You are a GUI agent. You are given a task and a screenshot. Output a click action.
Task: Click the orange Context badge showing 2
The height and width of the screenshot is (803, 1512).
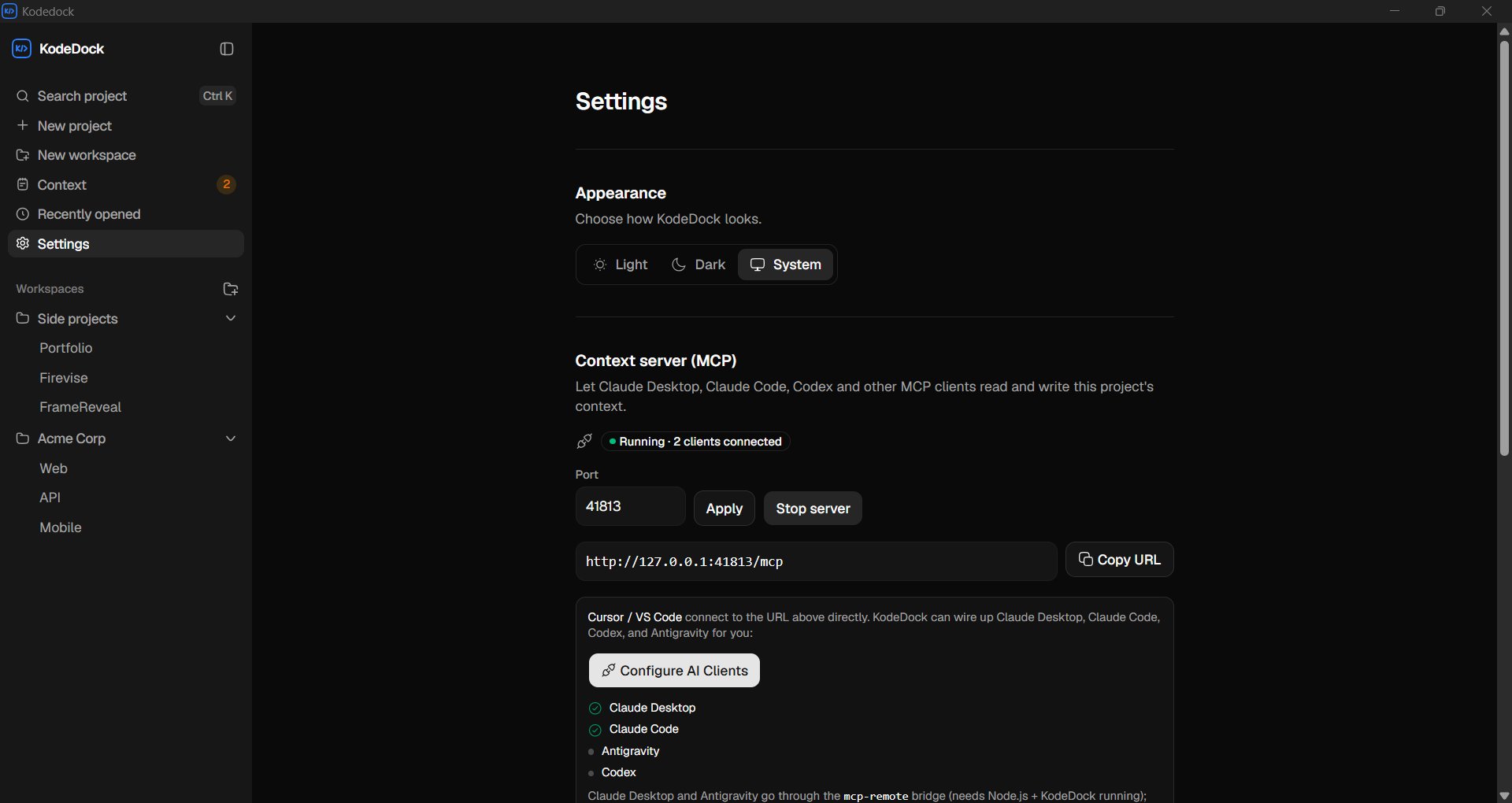[227, 184]
